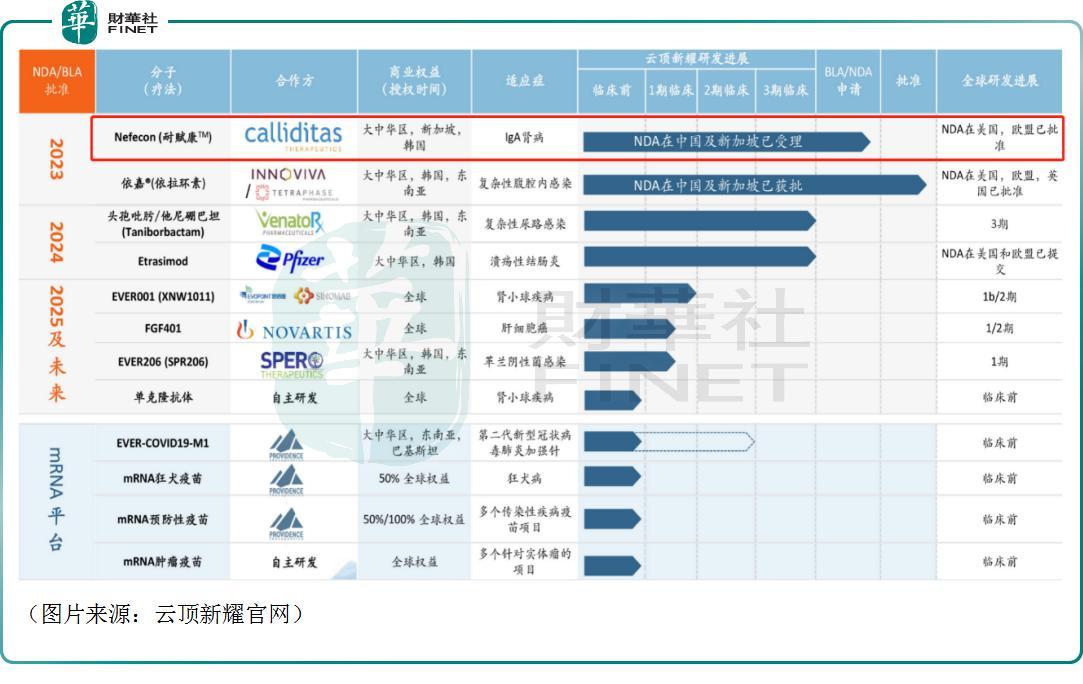Click the VenatorX Pharmaceuticals logo
1083x684 pixels.
[291, 222]
